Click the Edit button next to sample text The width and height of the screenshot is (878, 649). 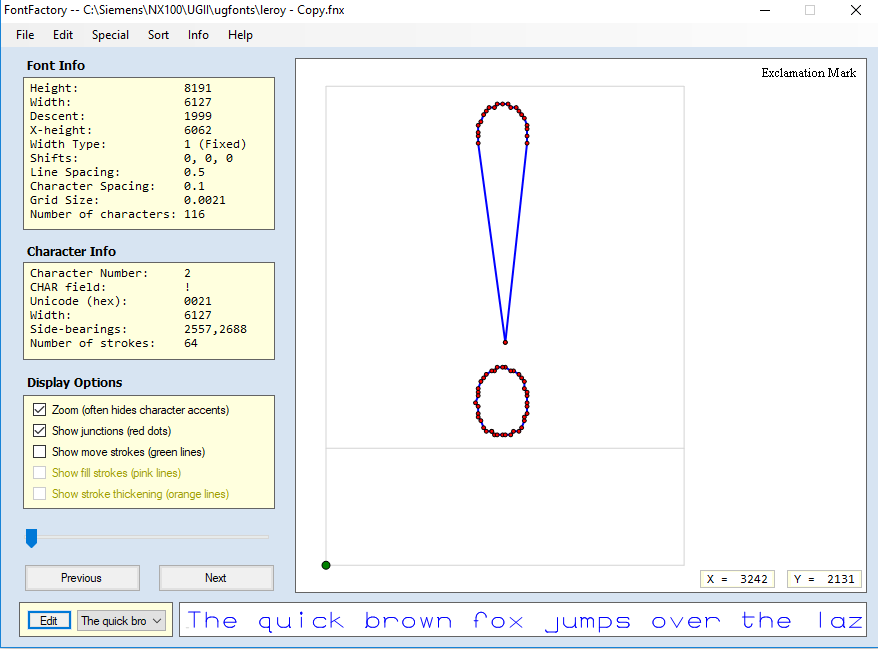click(48, 620)
